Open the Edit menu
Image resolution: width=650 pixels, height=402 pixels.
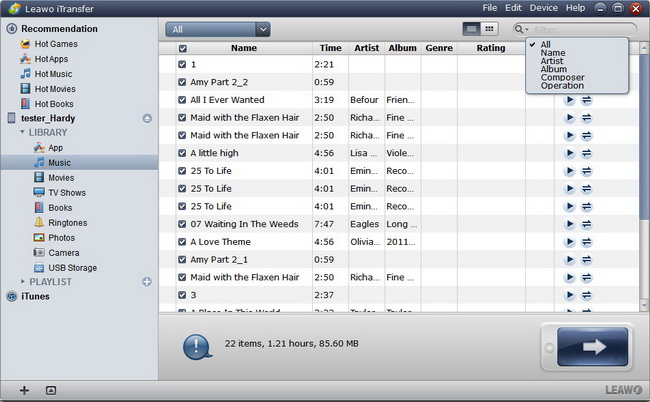[513, 8]
